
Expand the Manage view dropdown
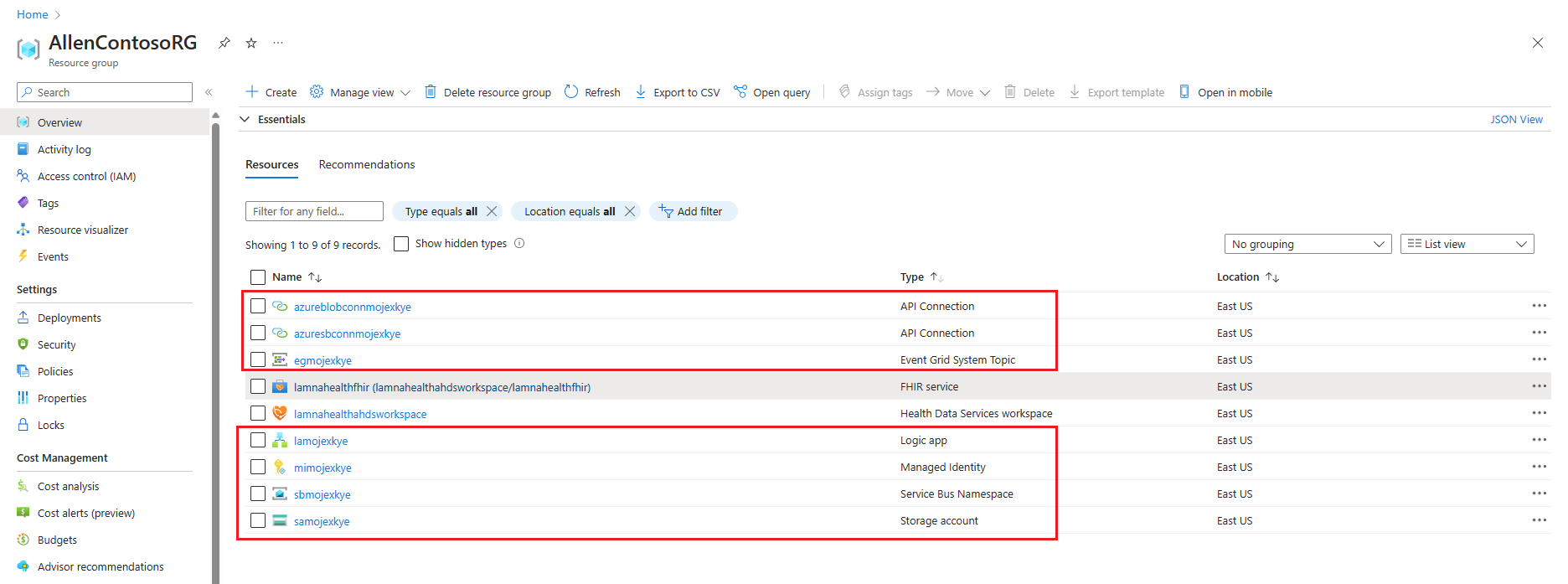click(360, 92)
